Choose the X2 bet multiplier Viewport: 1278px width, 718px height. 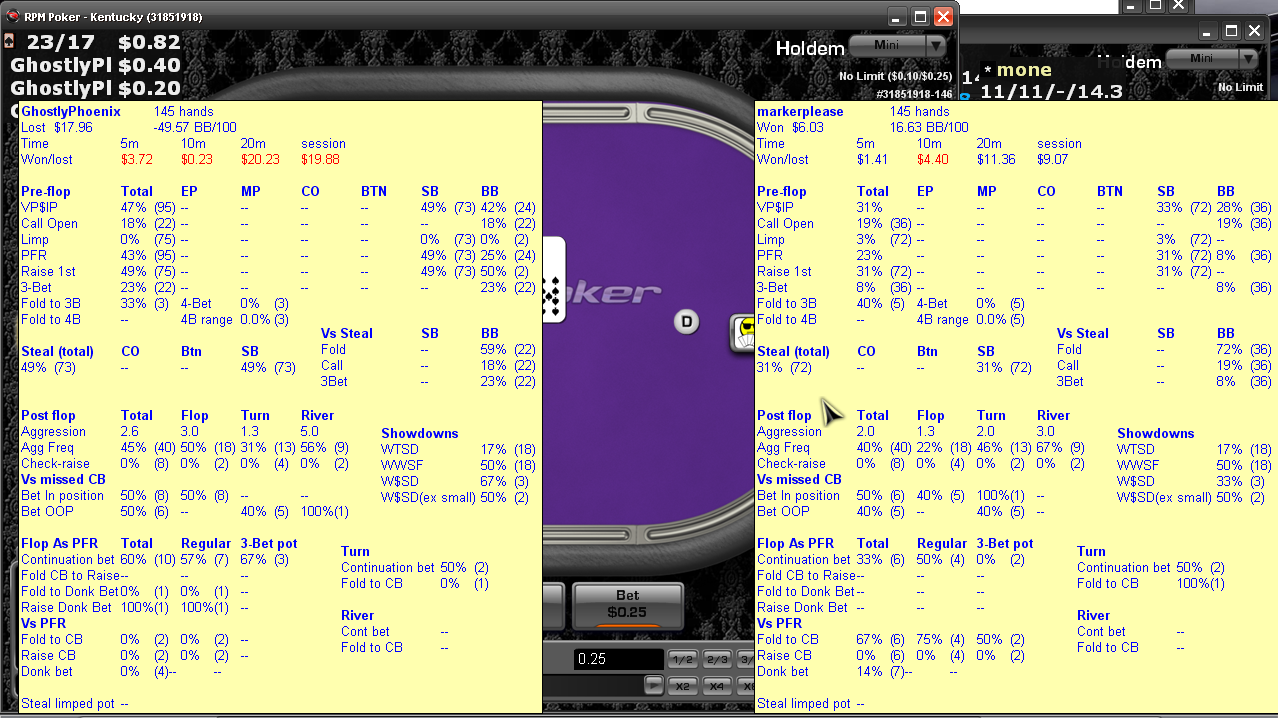click(x=683, y=686)
